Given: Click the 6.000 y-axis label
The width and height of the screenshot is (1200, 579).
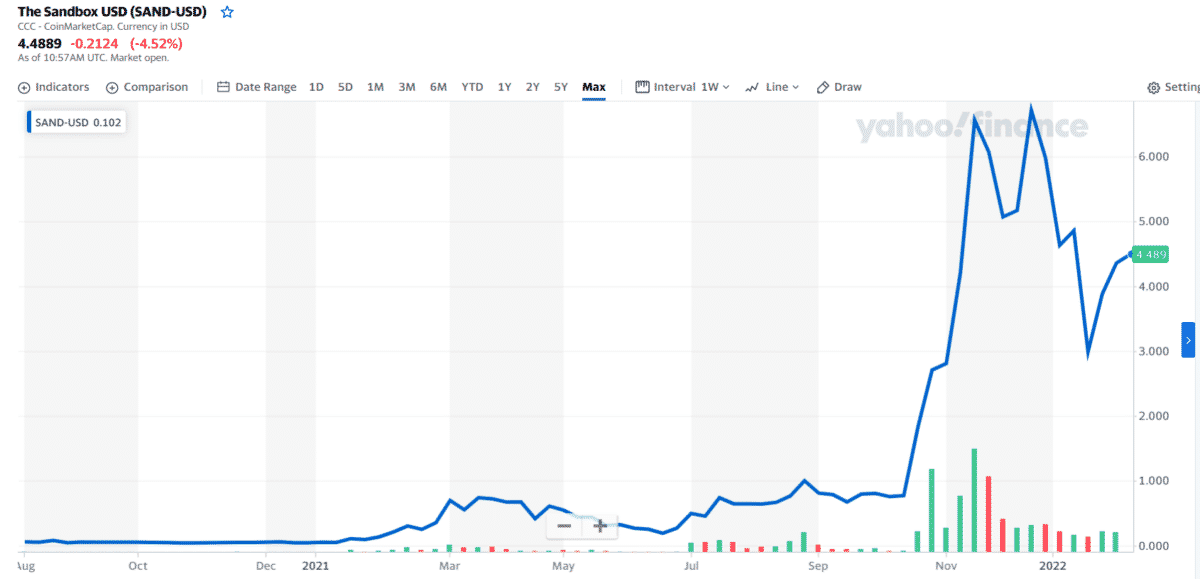Looking at the screenshot, I should click(1153, 157).
